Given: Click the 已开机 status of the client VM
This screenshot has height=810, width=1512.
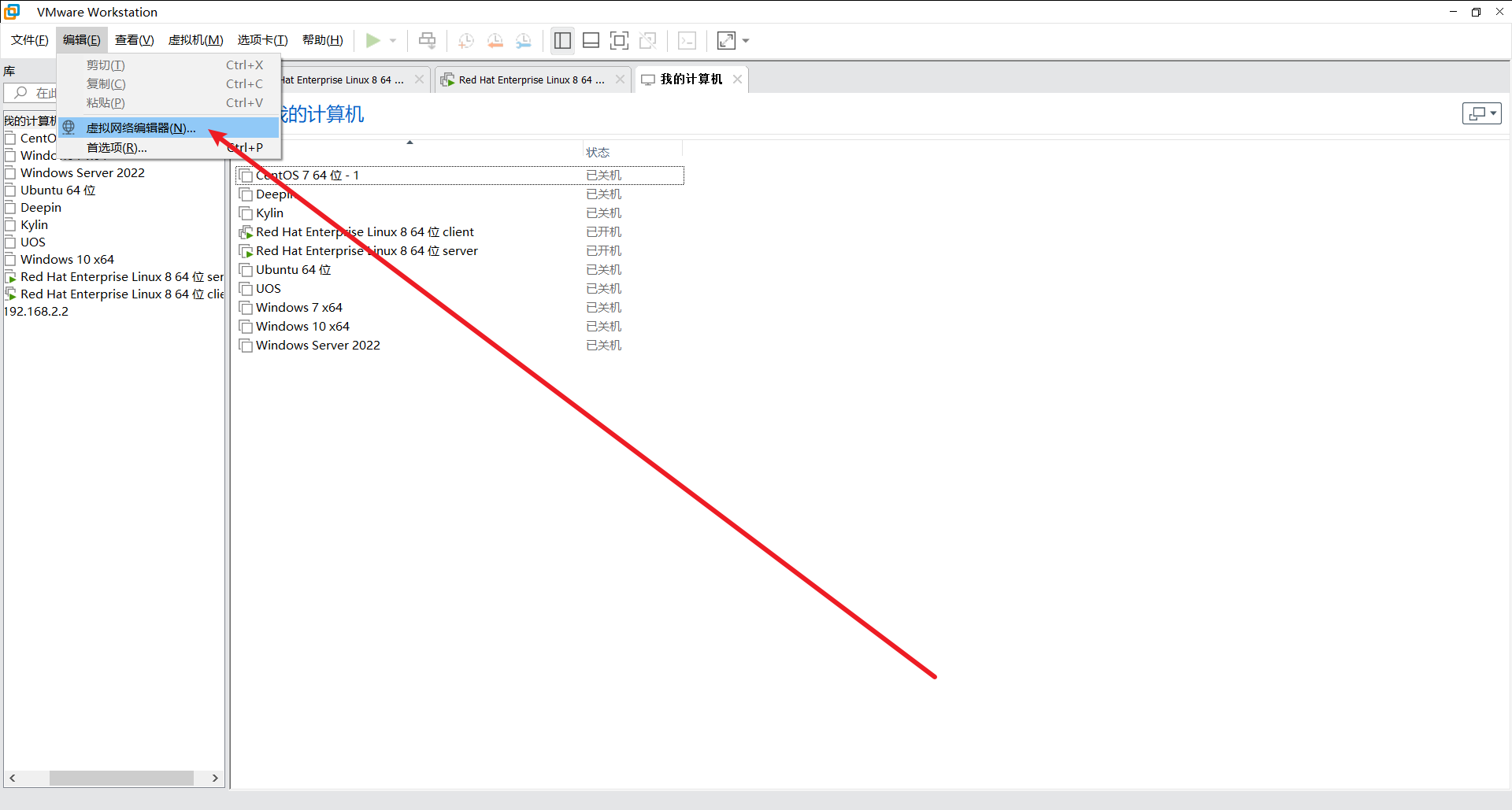Looking at the screenshot, I should [x=604, y=232].
